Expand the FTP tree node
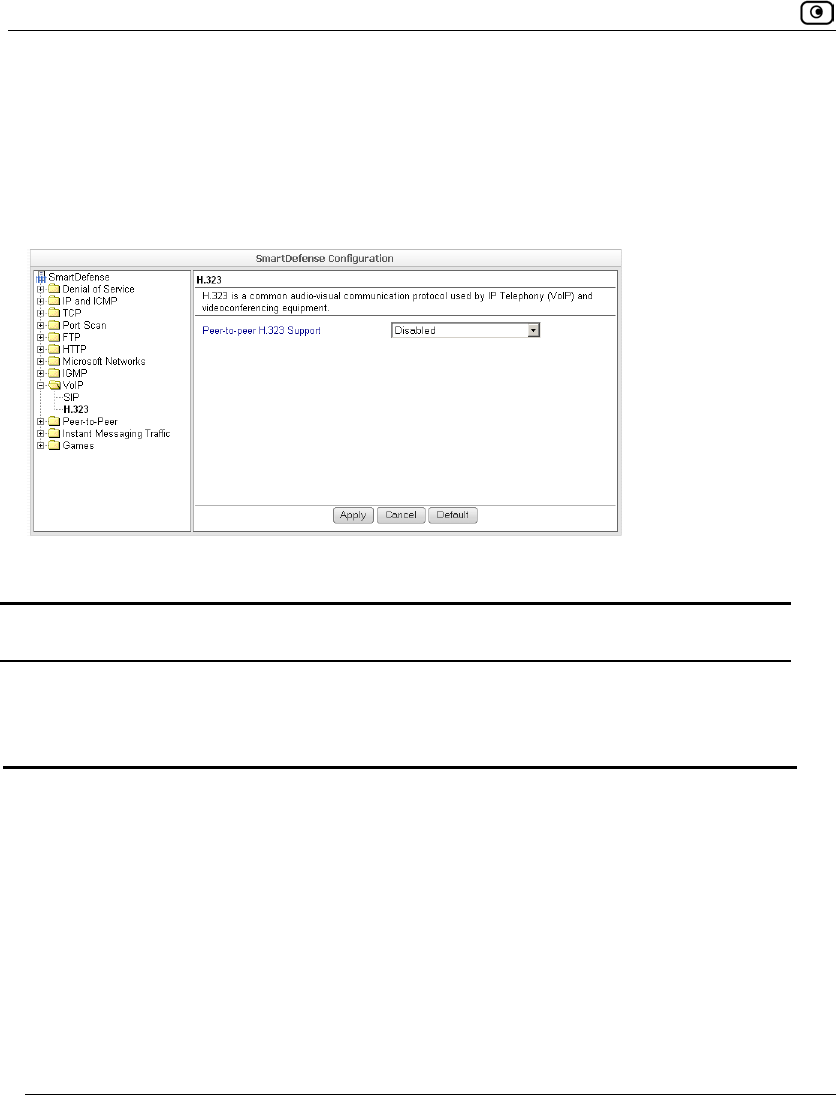836x1095 pixels. pyautogui.click(x=41, y=337)
